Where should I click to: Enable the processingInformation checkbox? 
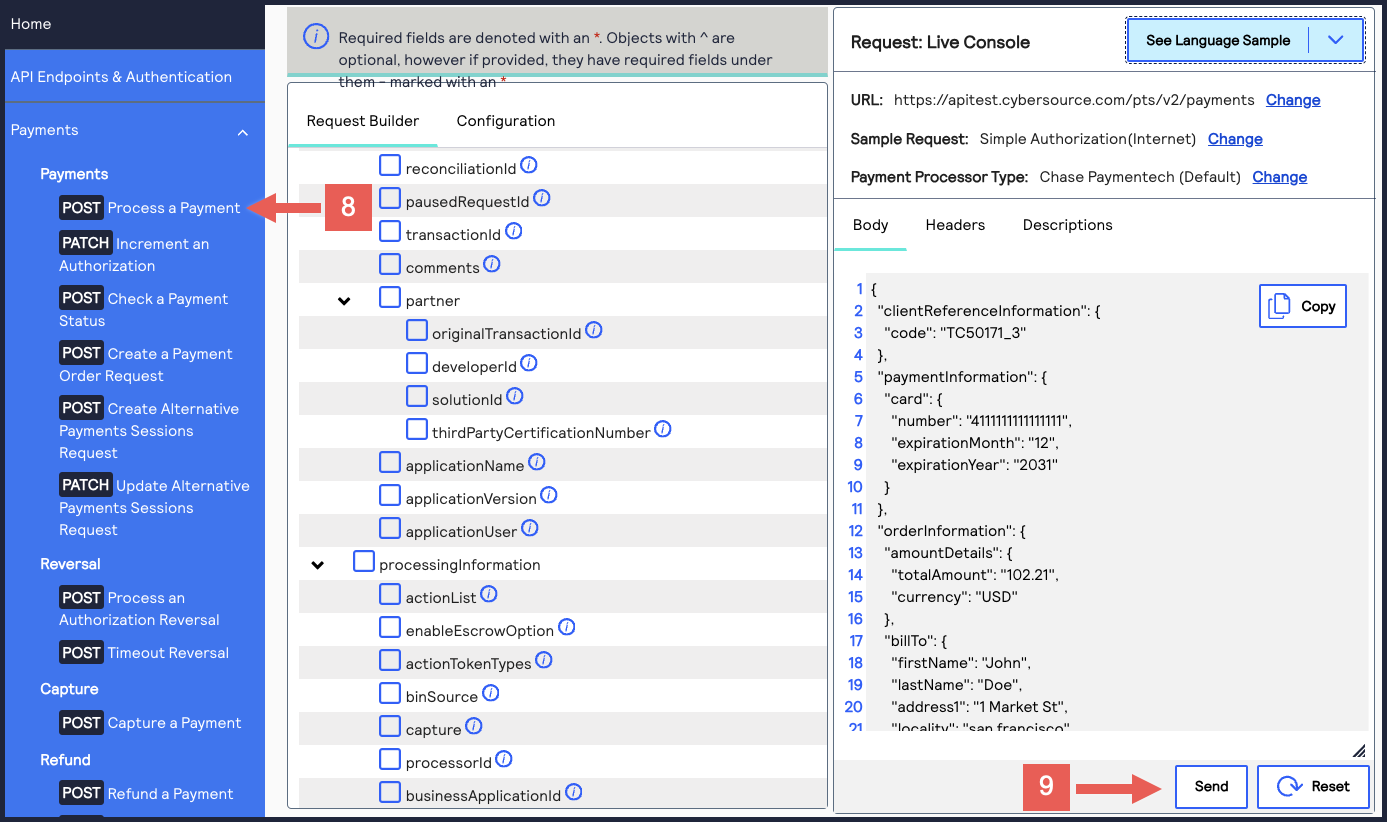364,562
